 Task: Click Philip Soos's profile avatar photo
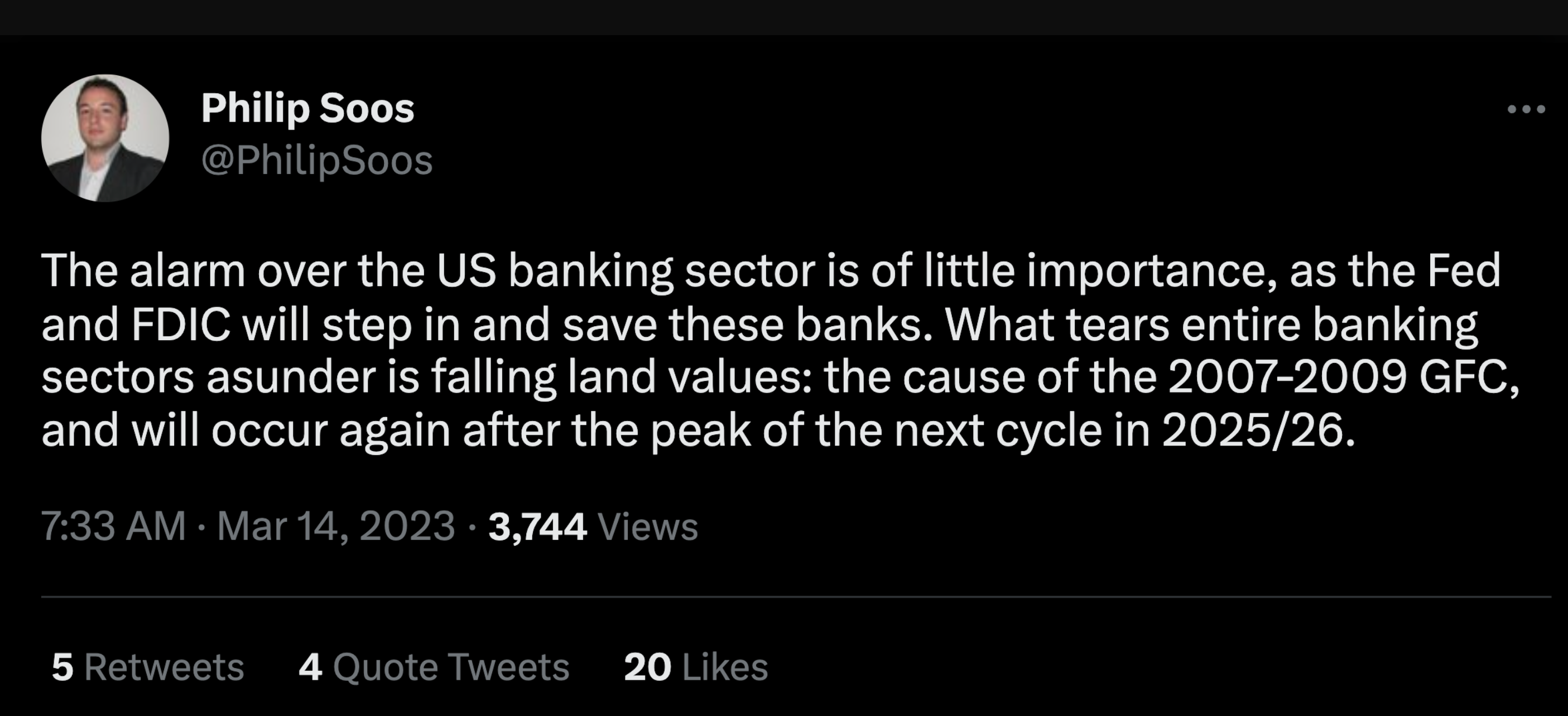(x=105, y=138)
